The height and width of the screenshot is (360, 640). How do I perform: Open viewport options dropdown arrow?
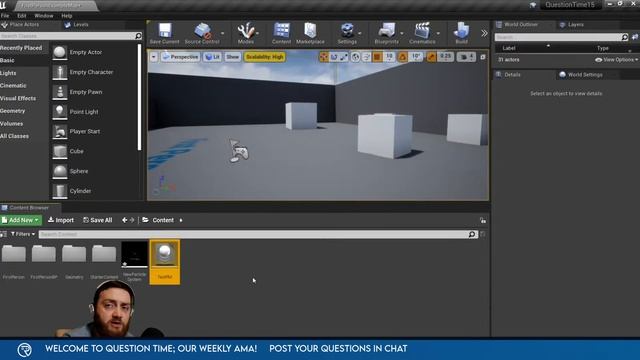[x=153, y=57]
